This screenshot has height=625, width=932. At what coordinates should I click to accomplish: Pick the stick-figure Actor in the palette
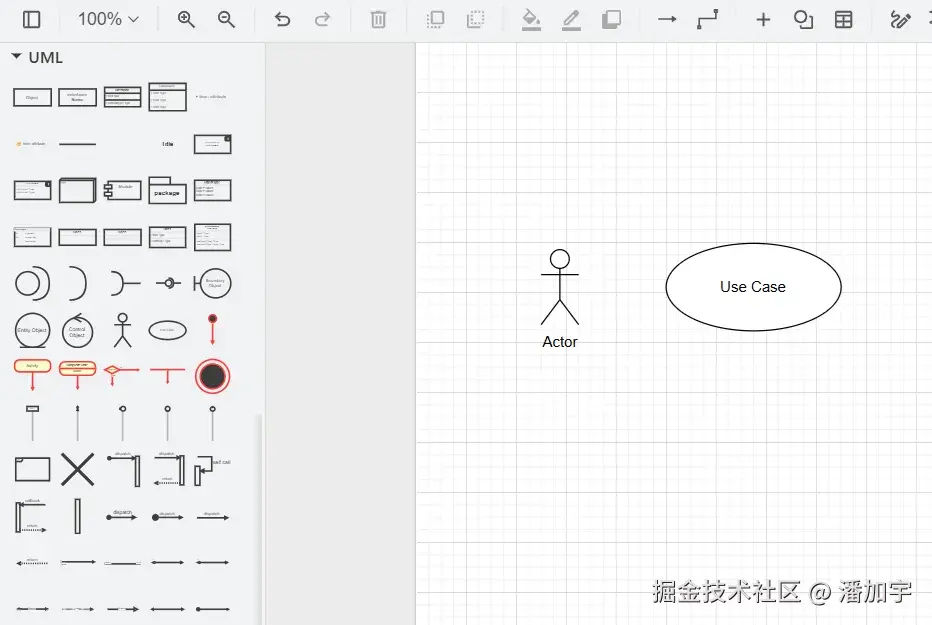(x=122, y=330)
